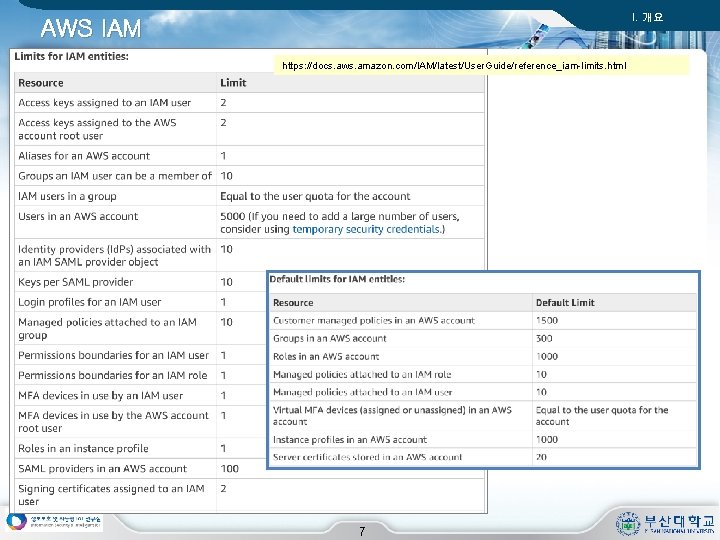Image resolution: width=720 pixels, height=540 pixels.
Task: Select 'MFA devices in use by an IAM user'
Action: click(x=101, y=395)
